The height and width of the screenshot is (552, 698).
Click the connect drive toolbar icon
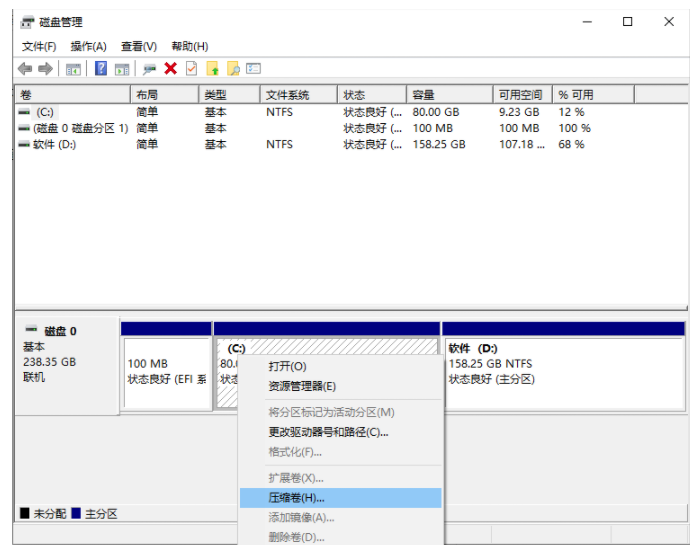(150, 68)
